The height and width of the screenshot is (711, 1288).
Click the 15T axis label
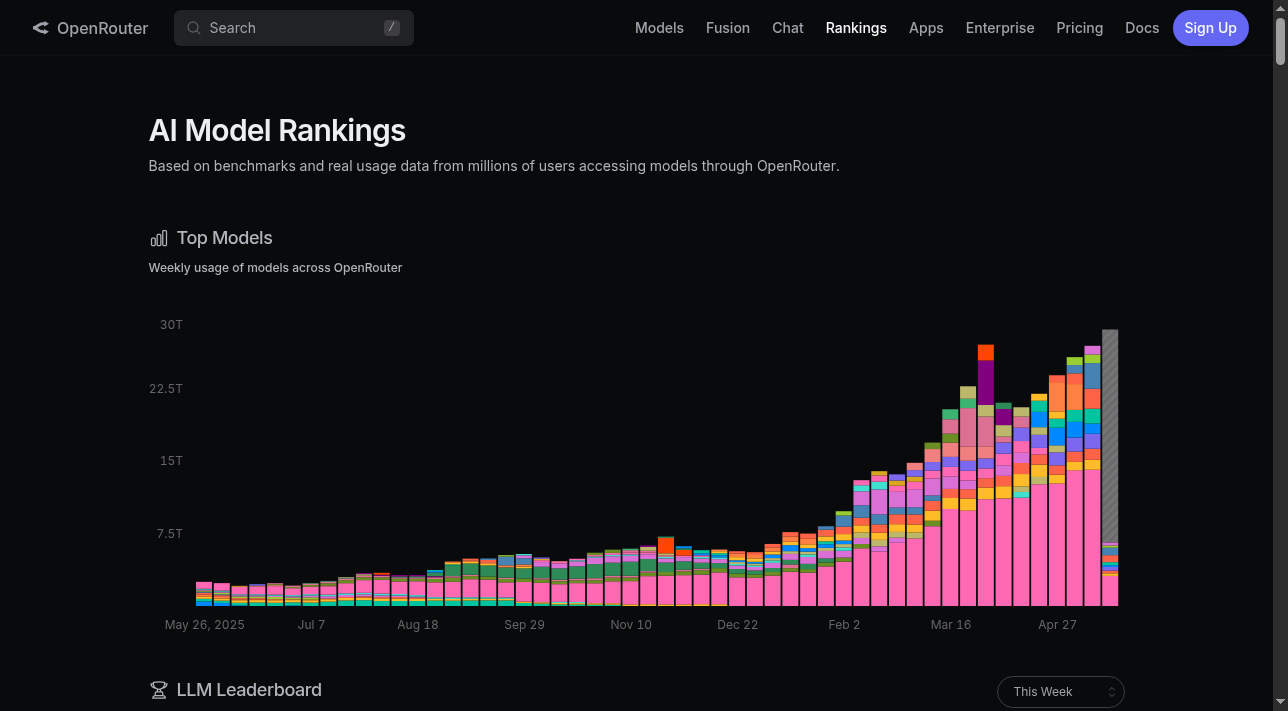pos(172,461)
